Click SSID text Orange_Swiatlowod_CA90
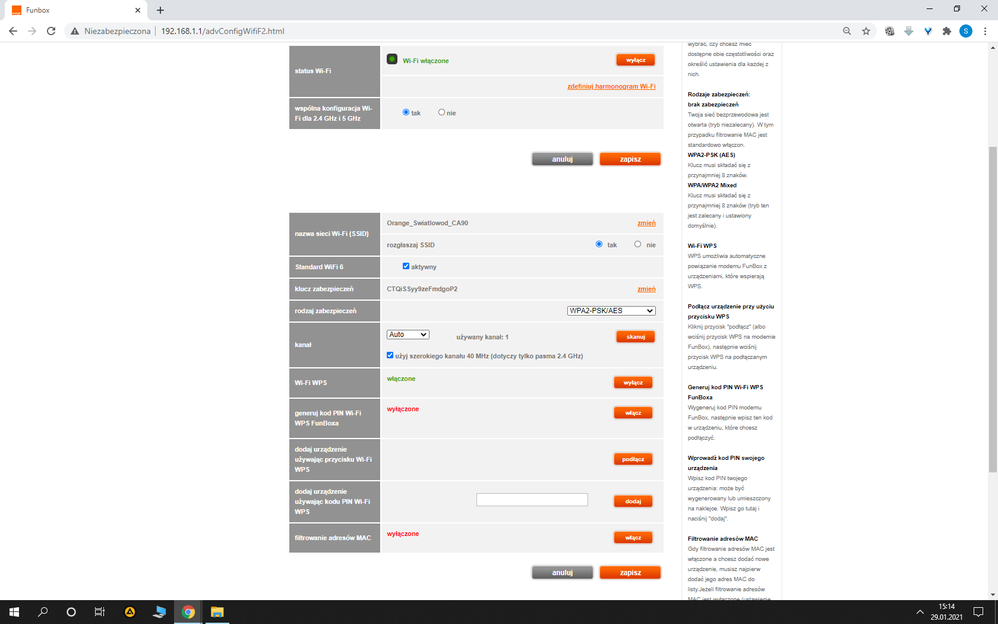Image resolution: width=998 pixels, height=624 pixels. coord(427,223)
